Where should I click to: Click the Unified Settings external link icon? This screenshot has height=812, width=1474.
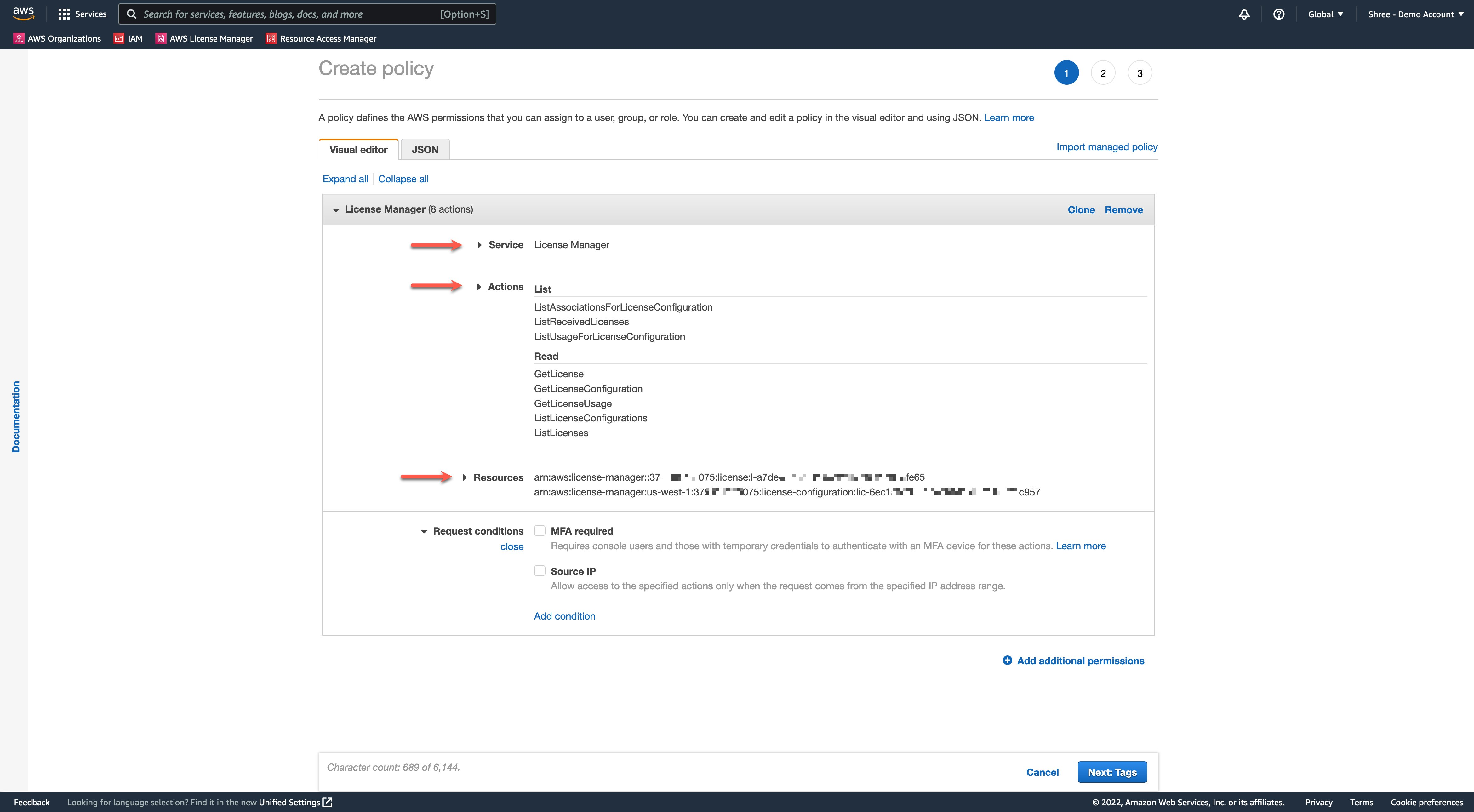pyautogui.click(x=326, y=802)
